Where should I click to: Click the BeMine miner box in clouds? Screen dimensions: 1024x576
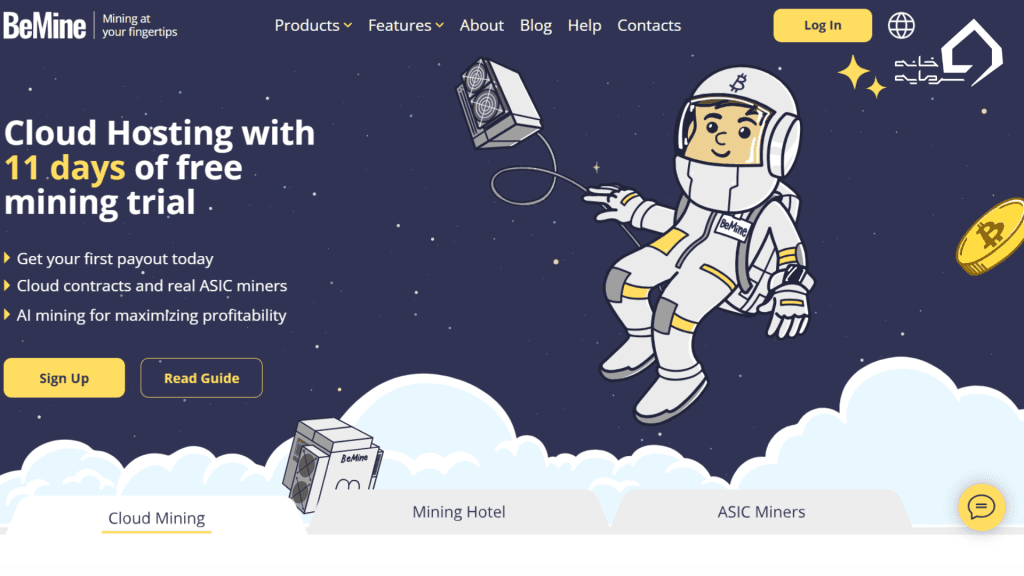(332, 464)
